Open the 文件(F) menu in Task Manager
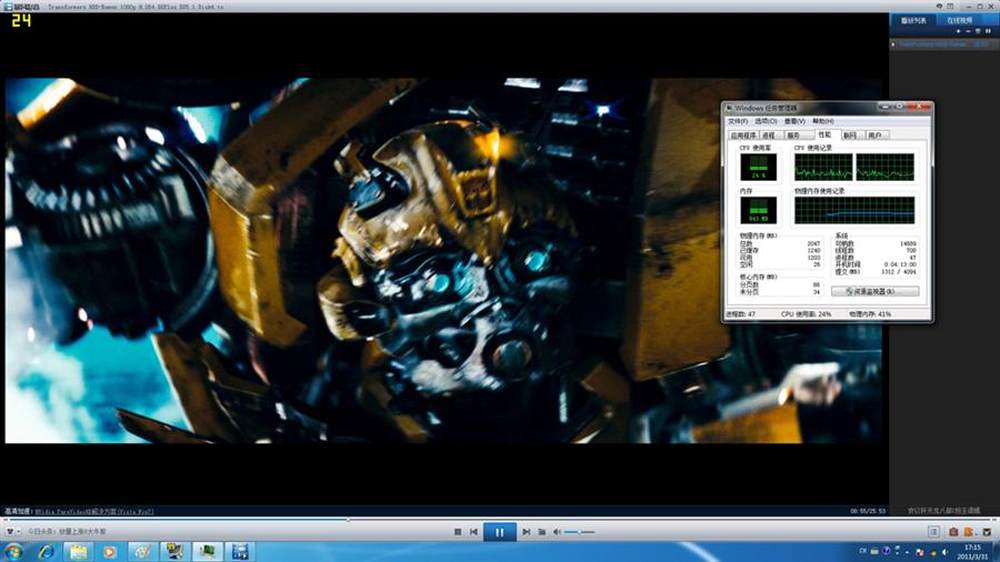Viewport: 1000px width, 562px height. click(x=738, y=121)
